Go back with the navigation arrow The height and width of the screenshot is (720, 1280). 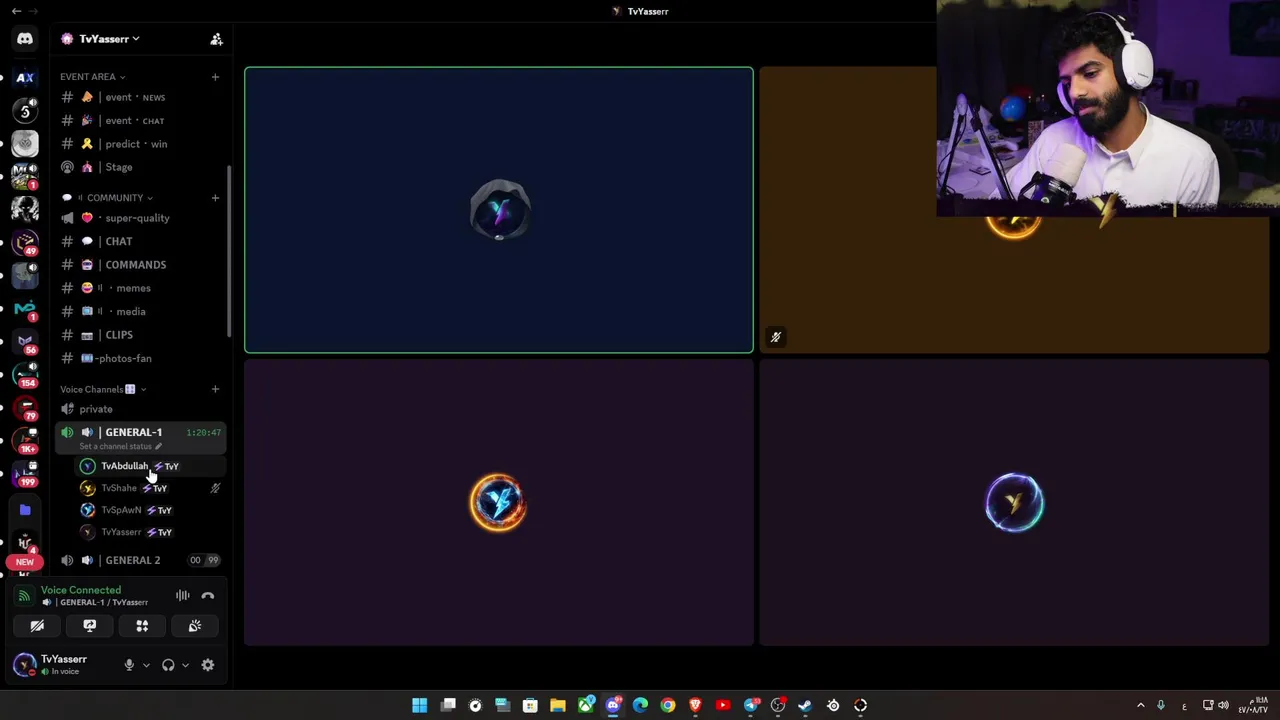pyautogui.click(x=16, y=11)
